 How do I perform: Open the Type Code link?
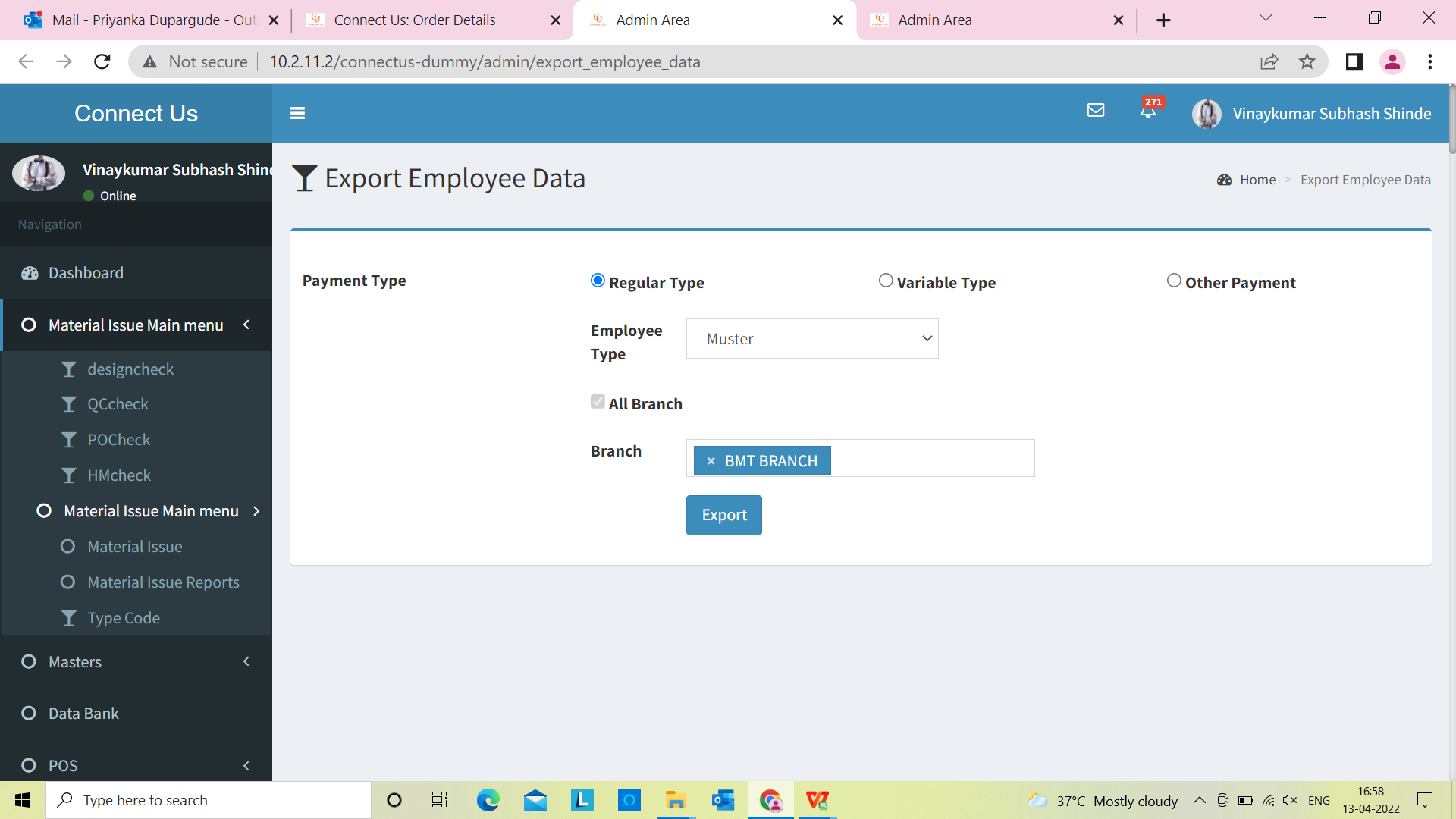(124, 619)
